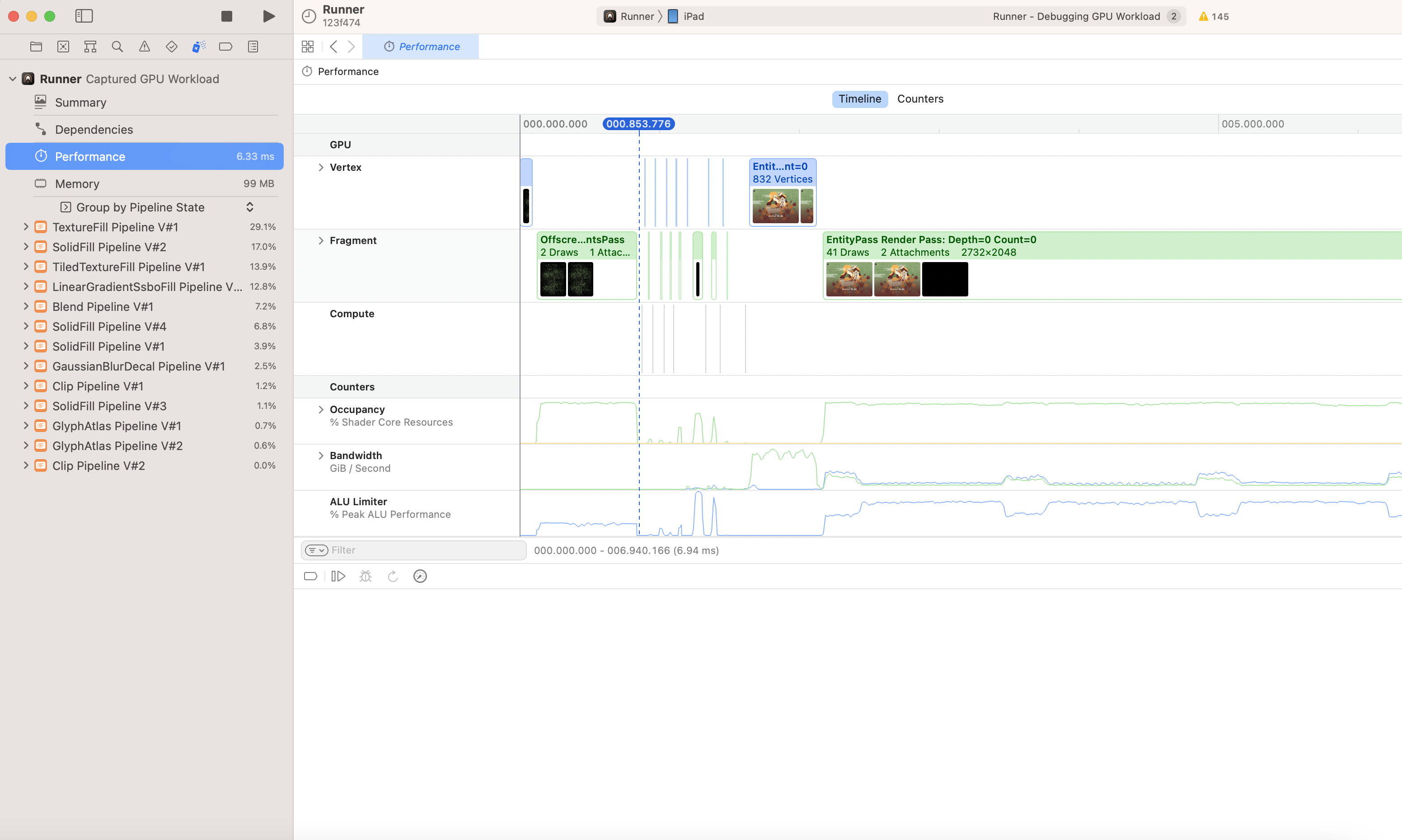Click the 145 warnings indicator

(x=1213, y=16)
